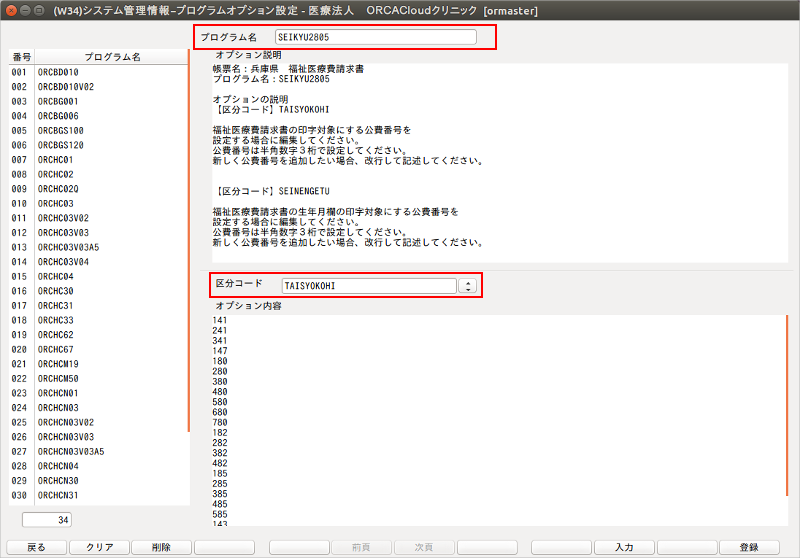Click the 番号 column header
Viewport: 800px width, 558px height.
21,57
